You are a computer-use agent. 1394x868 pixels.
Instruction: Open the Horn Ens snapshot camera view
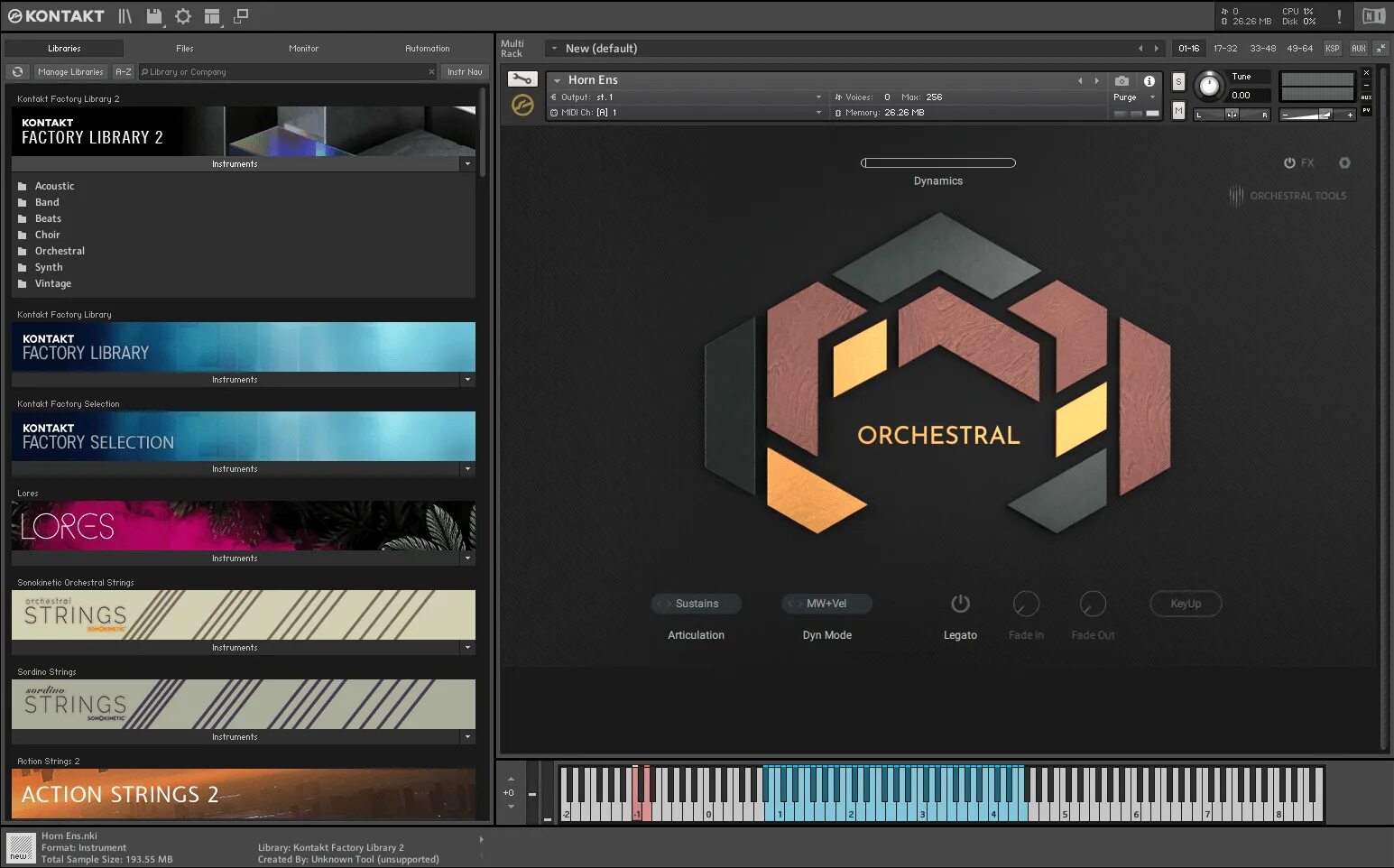(x=1122, y=80)
